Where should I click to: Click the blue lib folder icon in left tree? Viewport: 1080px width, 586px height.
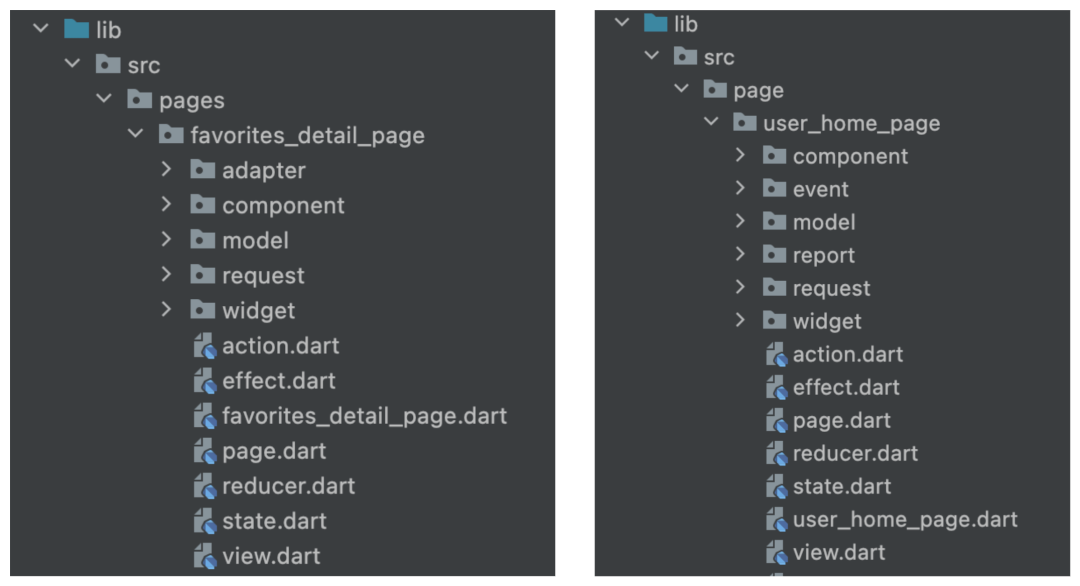click(76, 29)
